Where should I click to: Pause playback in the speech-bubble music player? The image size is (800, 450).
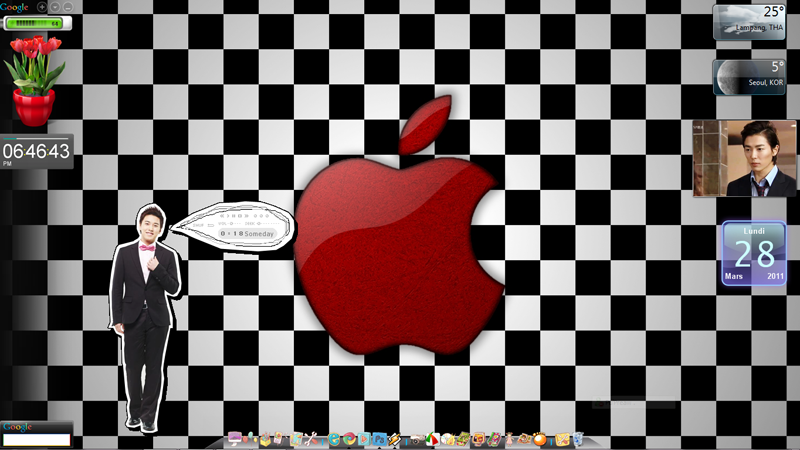click(234, 216)
